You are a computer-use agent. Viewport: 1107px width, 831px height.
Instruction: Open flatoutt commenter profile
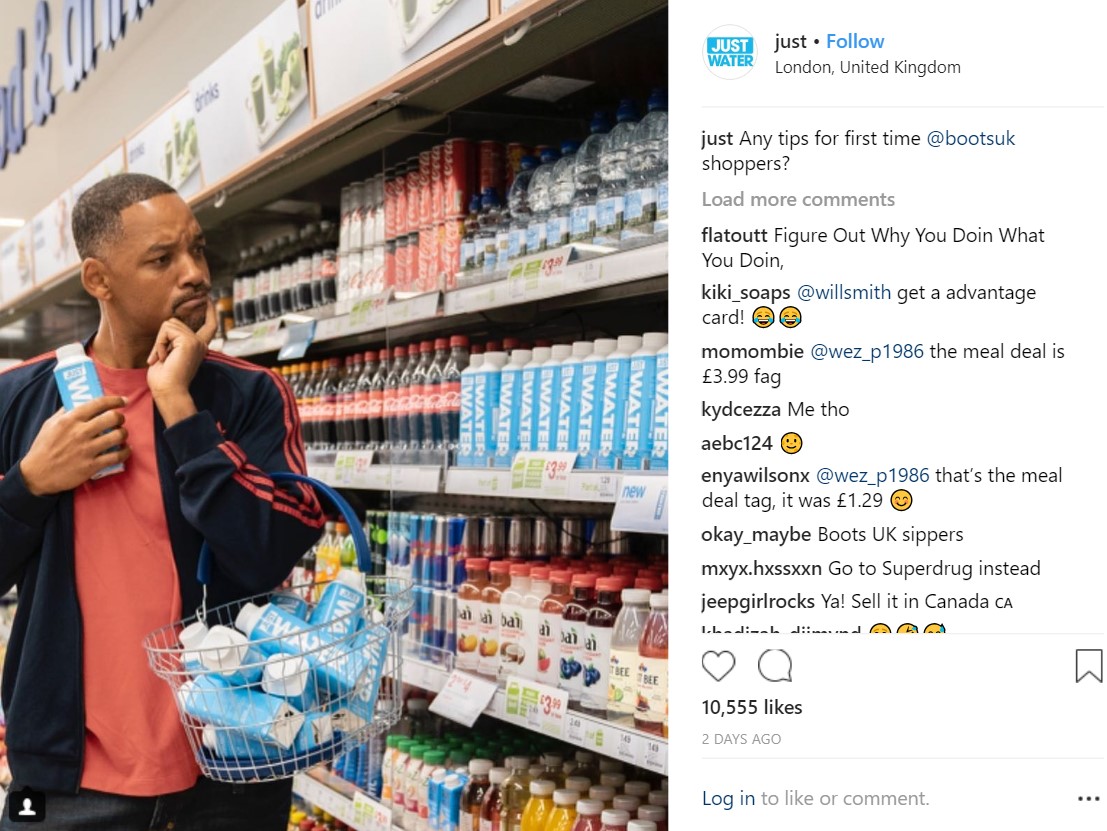(x=734, y=235)
